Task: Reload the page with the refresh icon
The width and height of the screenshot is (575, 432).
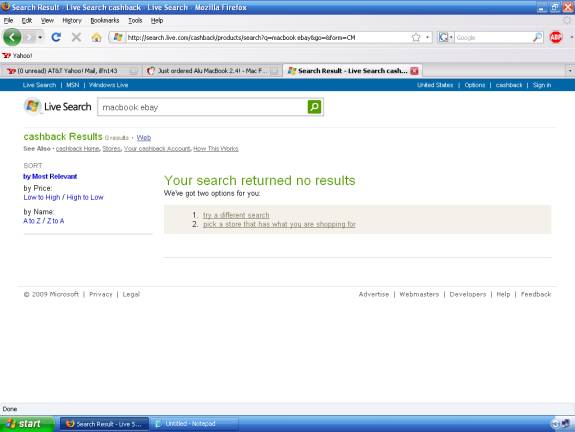Action: (x=56, y=37)
